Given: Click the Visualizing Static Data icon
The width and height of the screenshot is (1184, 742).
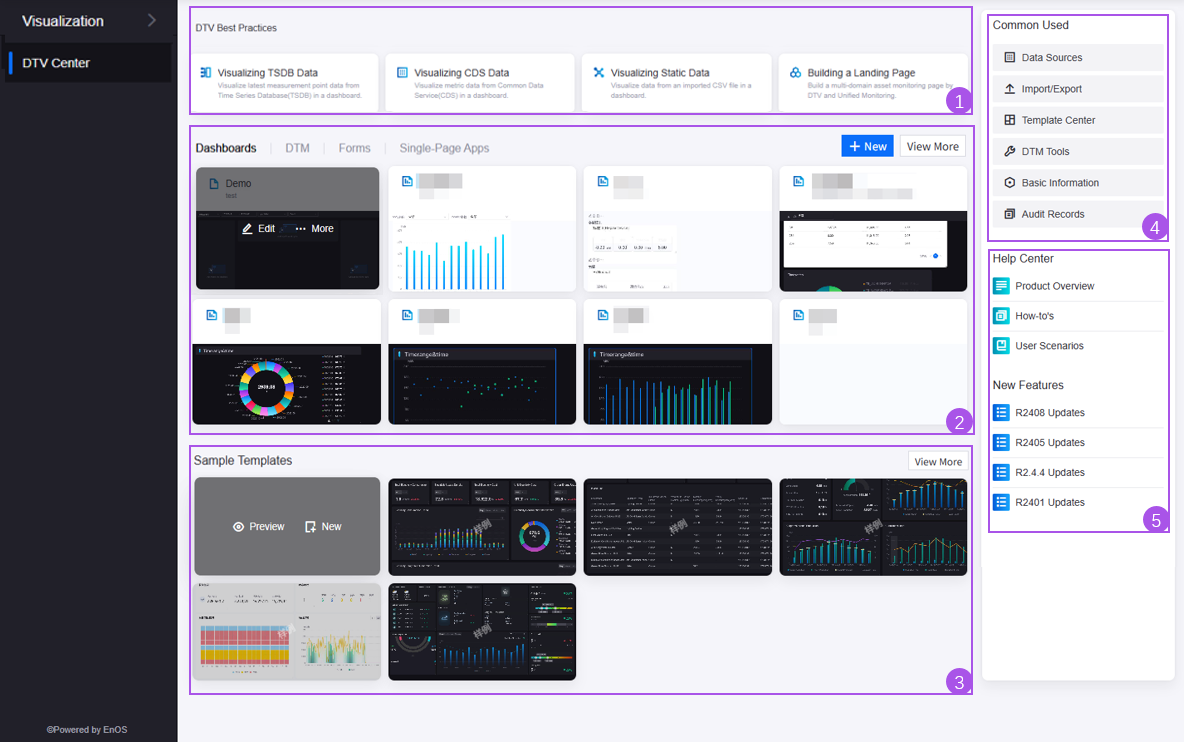Looking at the screenshot, I should click(x=598, y=73).
